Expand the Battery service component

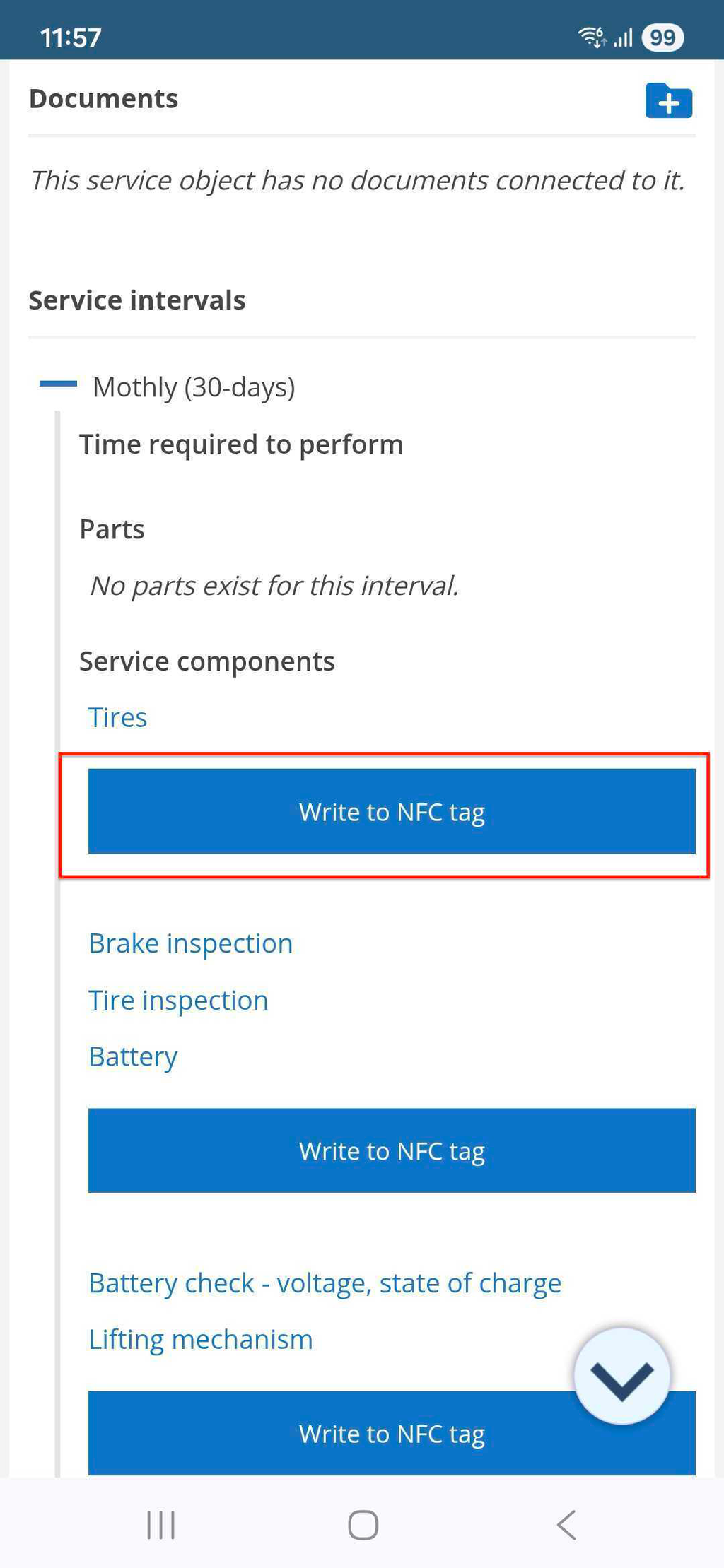133,1056
